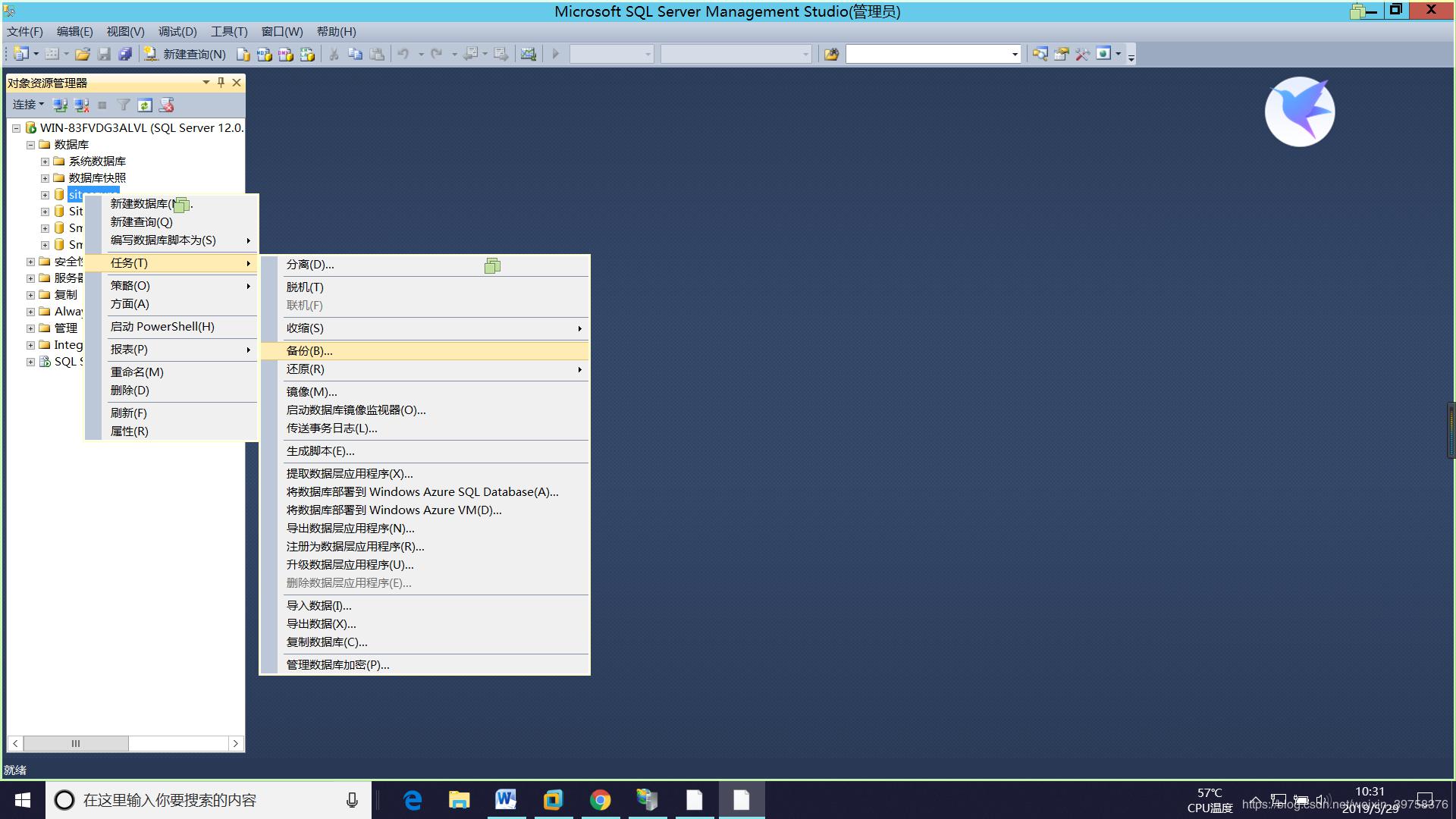Select 备份(B)... from the tasks submenu
1456x819 pixels.
pyautogui.click(x=309, y=350)
